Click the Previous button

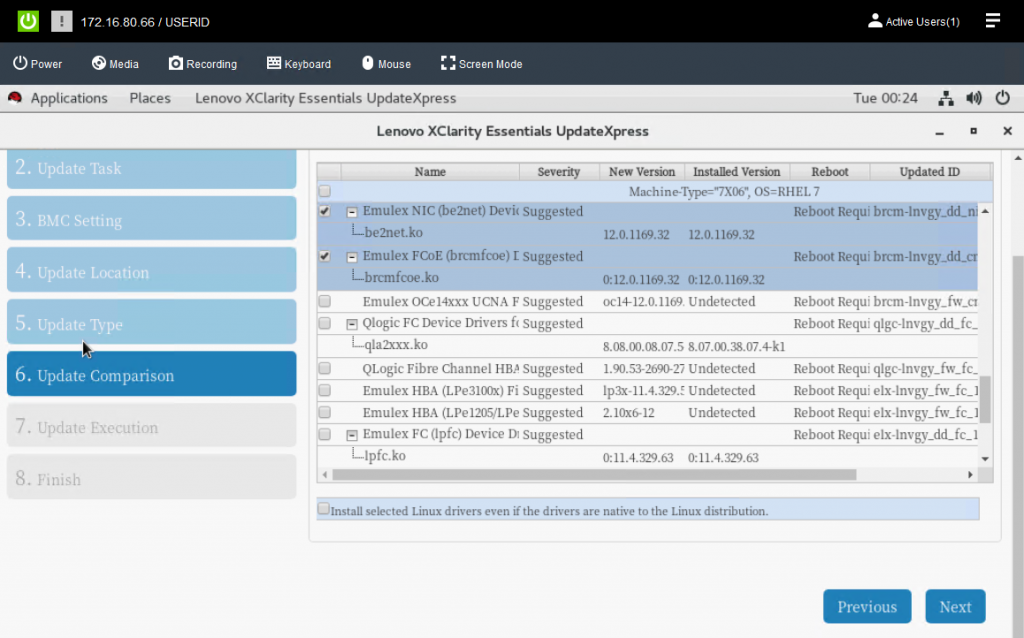click(867, 607)
